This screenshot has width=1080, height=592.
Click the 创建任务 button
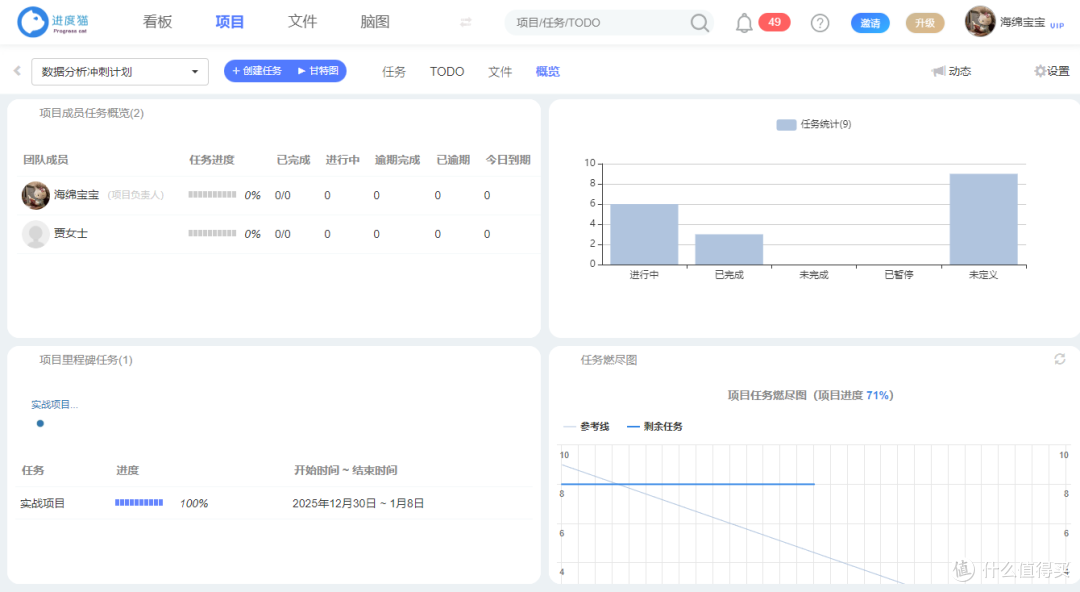pos(256,71)
